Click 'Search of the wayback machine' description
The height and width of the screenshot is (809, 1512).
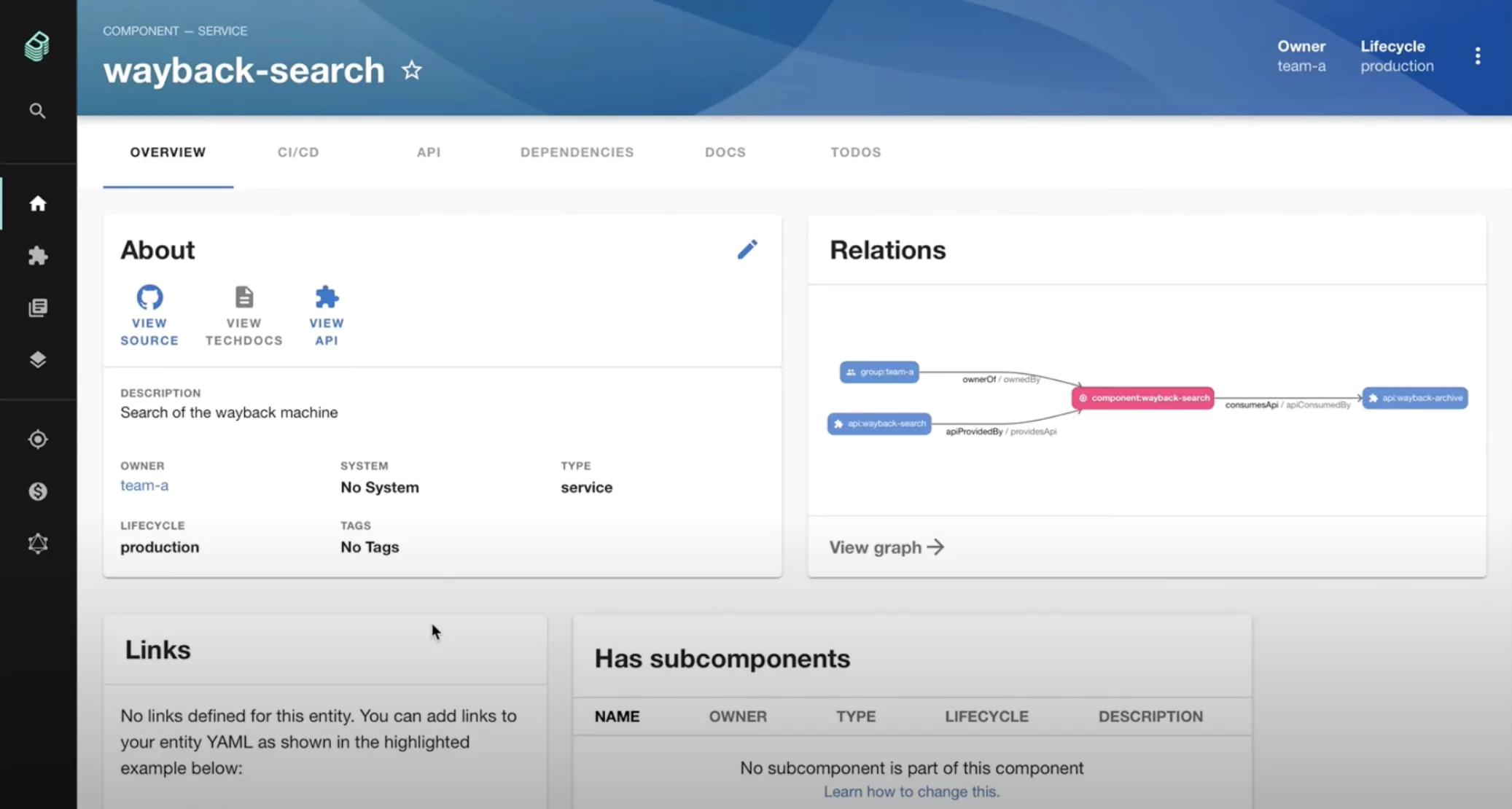[x=229, y=413]
